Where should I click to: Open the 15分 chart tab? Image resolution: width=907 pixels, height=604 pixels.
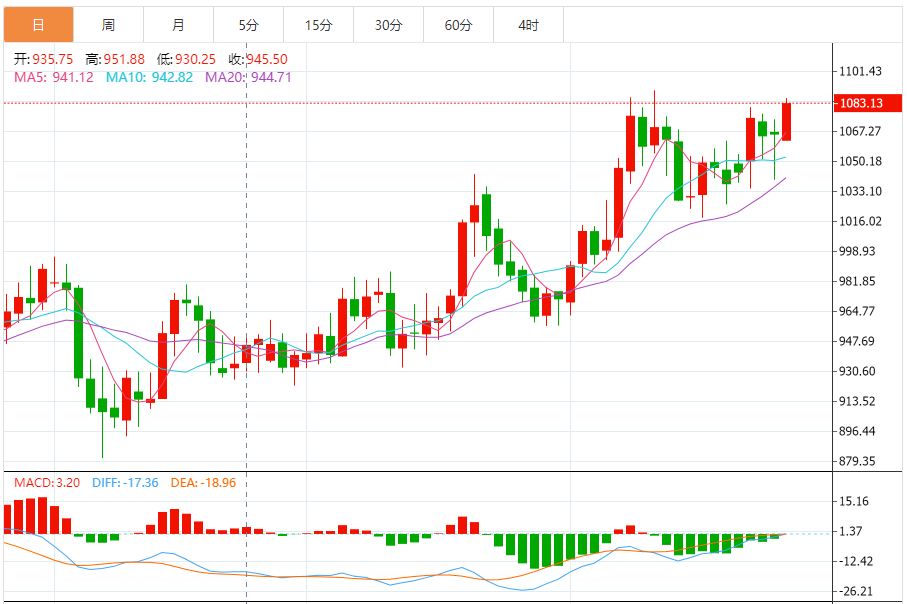[318, 25]
